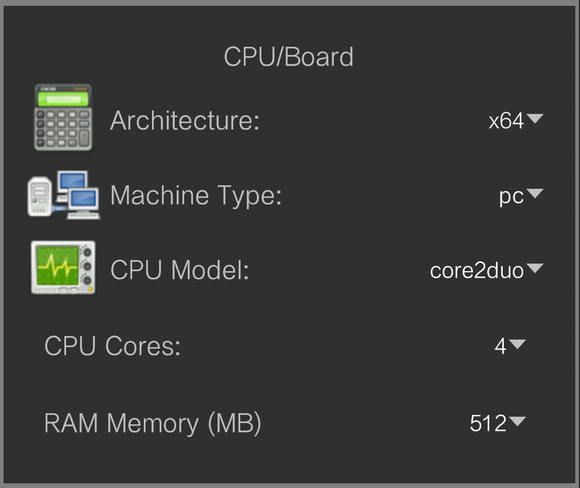The image size is (580, 488).
Task: Click the calculator icon beside Architecture
Action: click(63, 117)
